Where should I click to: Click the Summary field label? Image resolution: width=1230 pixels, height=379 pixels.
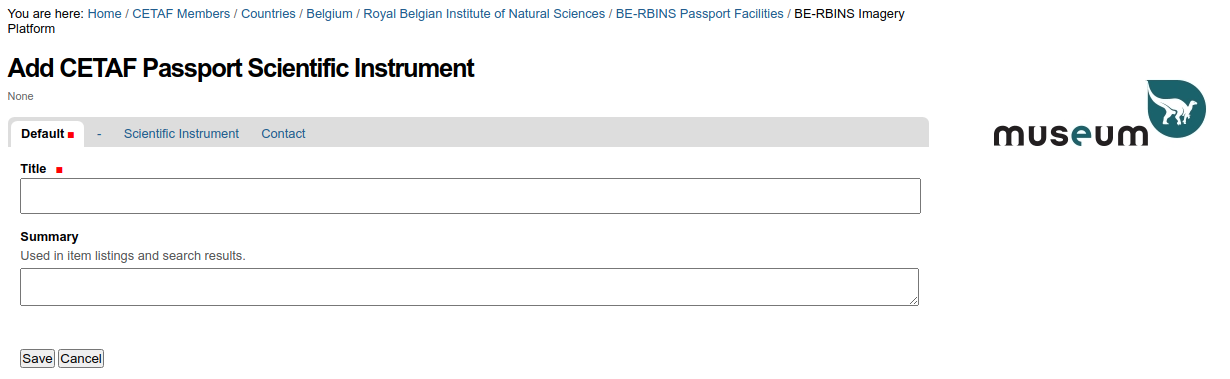point(49,237)
